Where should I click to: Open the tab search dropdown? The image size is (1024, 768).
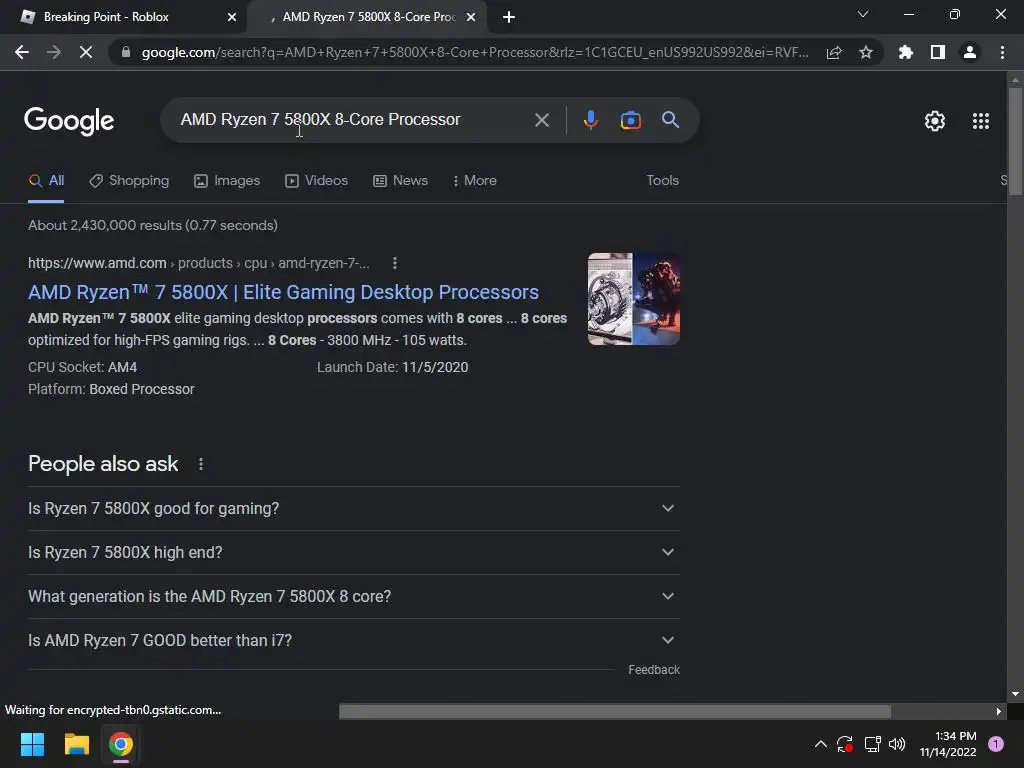coord(863,14)
